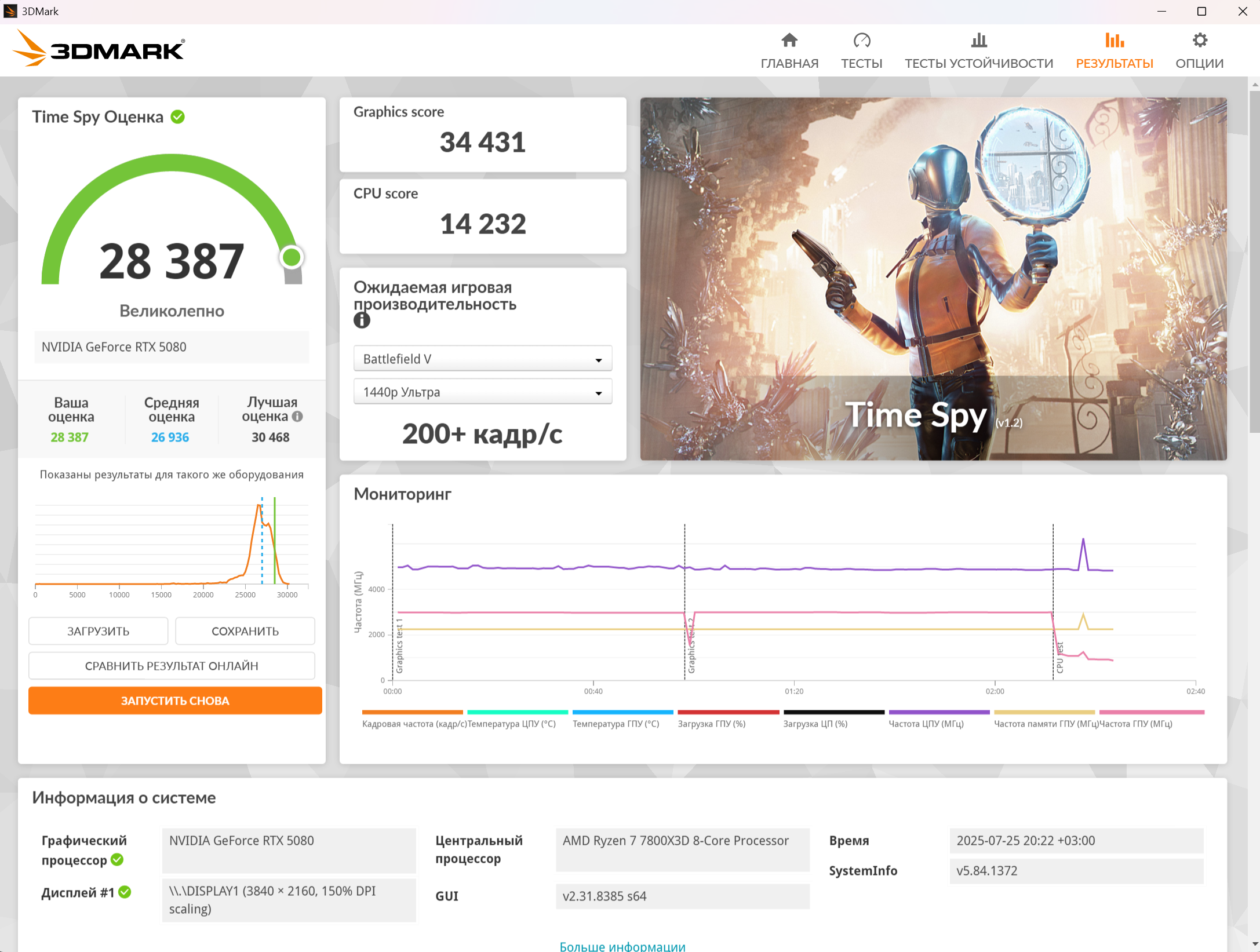This screenshot has width=1260, height=952.
Task: Click the GPU temperature blue legend swatch
Action: tap(622, 712)
